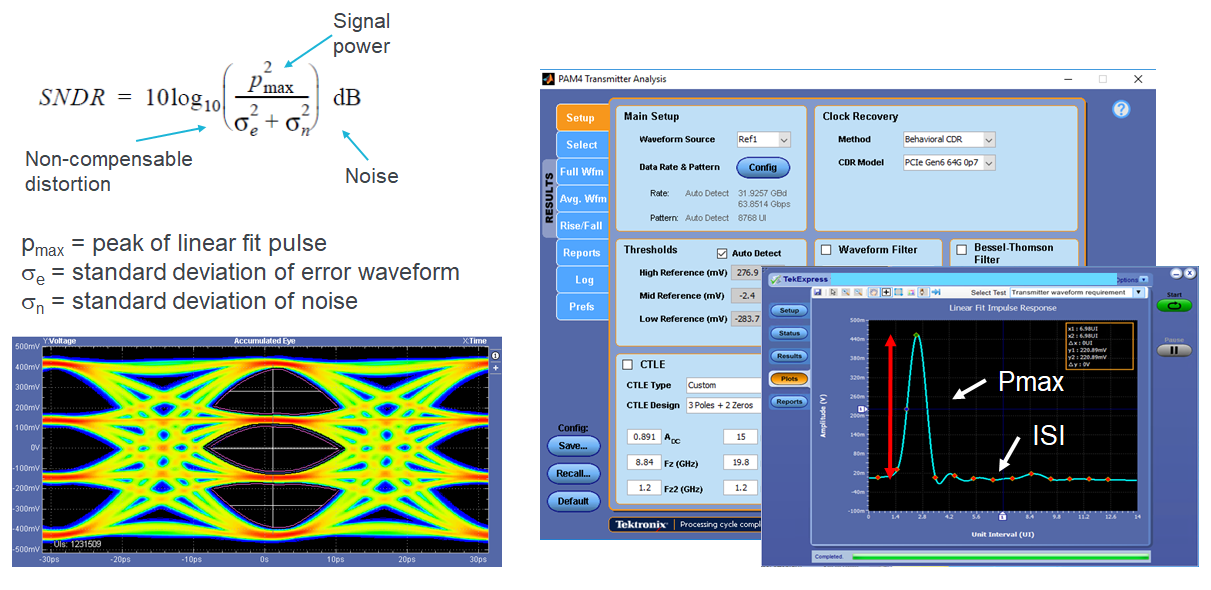Click the crosshair plus tool in plot toolbar
This screenshot has width=1211, height=590.
click(887, 292)
